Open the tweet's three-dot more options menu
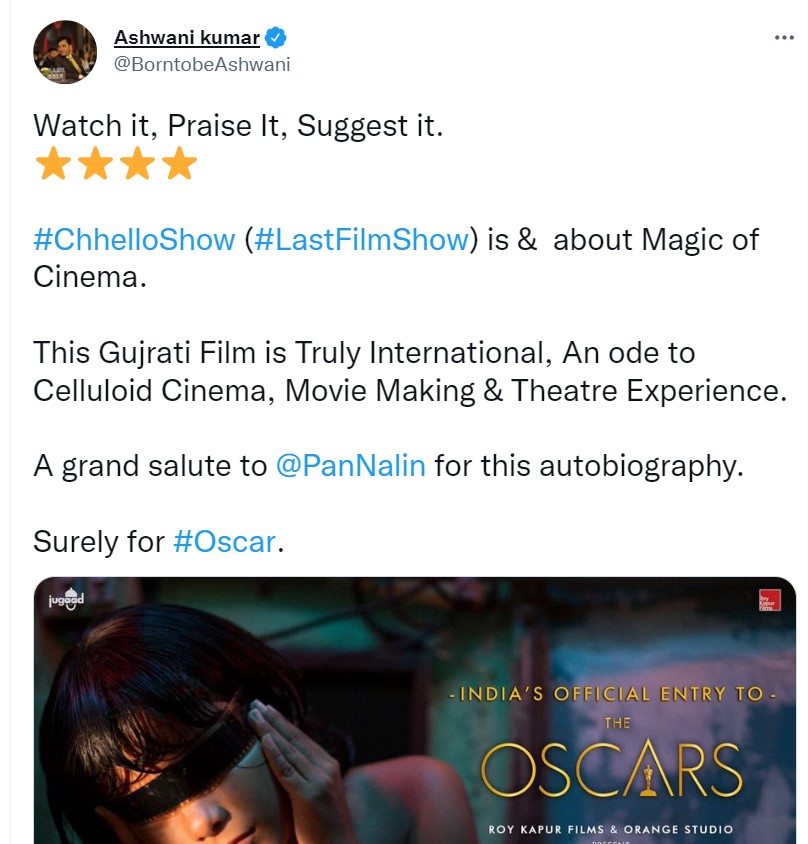 tap(784, 38)
